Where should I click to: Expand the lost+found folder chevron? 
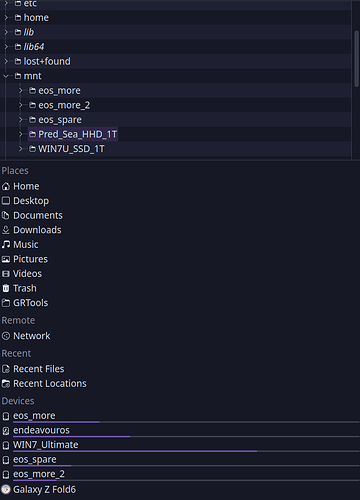(6, 61)
